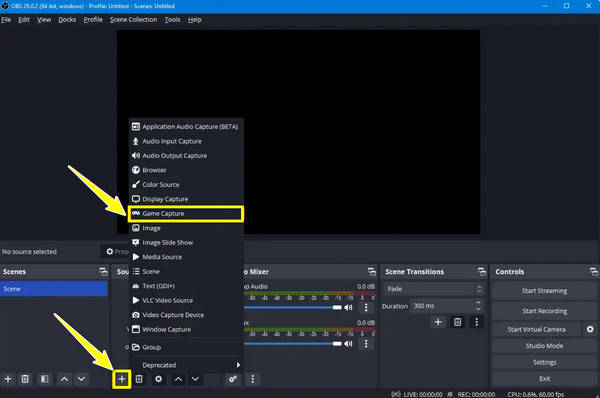The width and height of the screenshot is (600, 398).
Task: Open the Profile menu
Action: [93, 20]
